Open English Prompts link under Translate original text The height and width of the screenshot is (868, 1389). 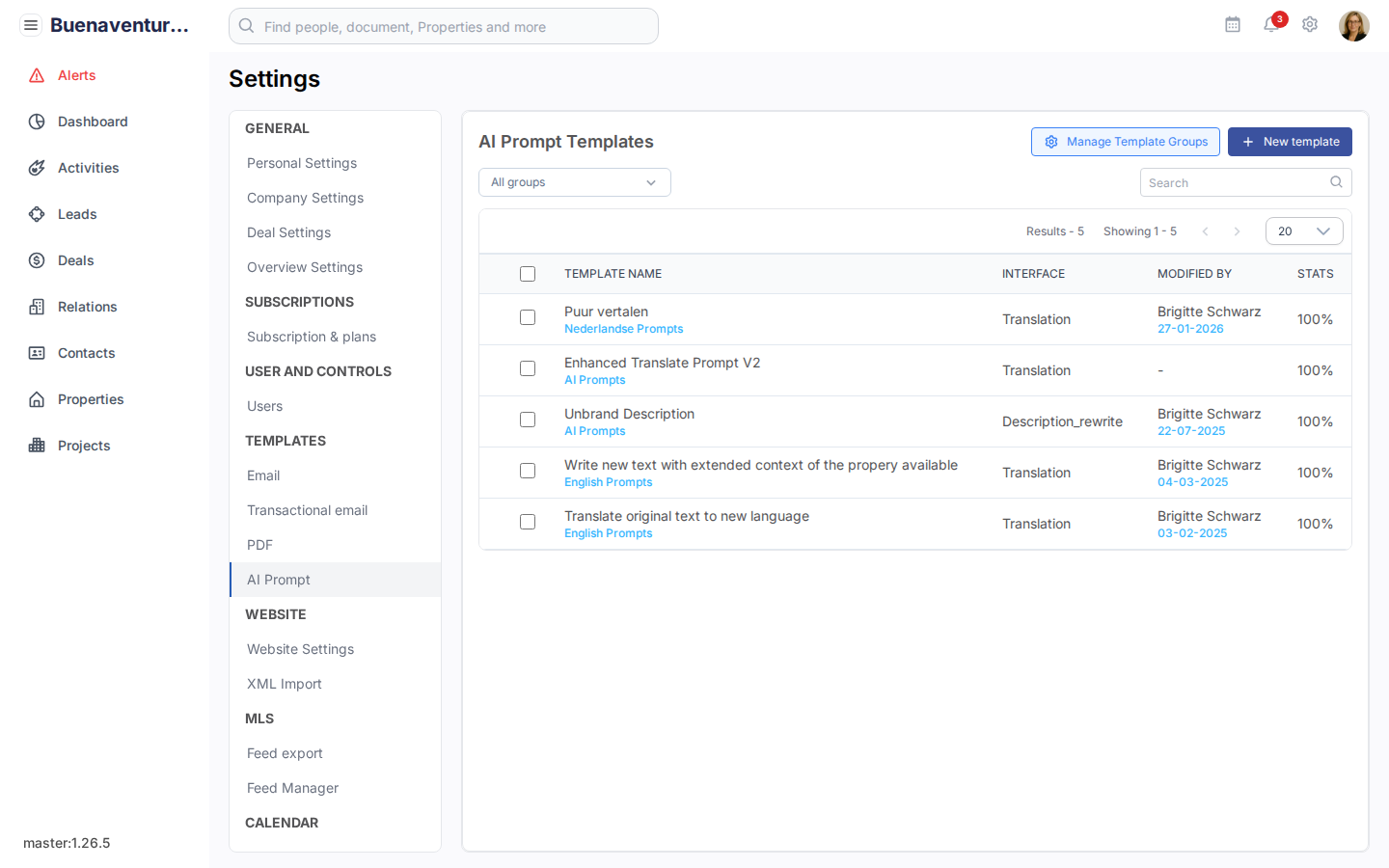(608, 533)
